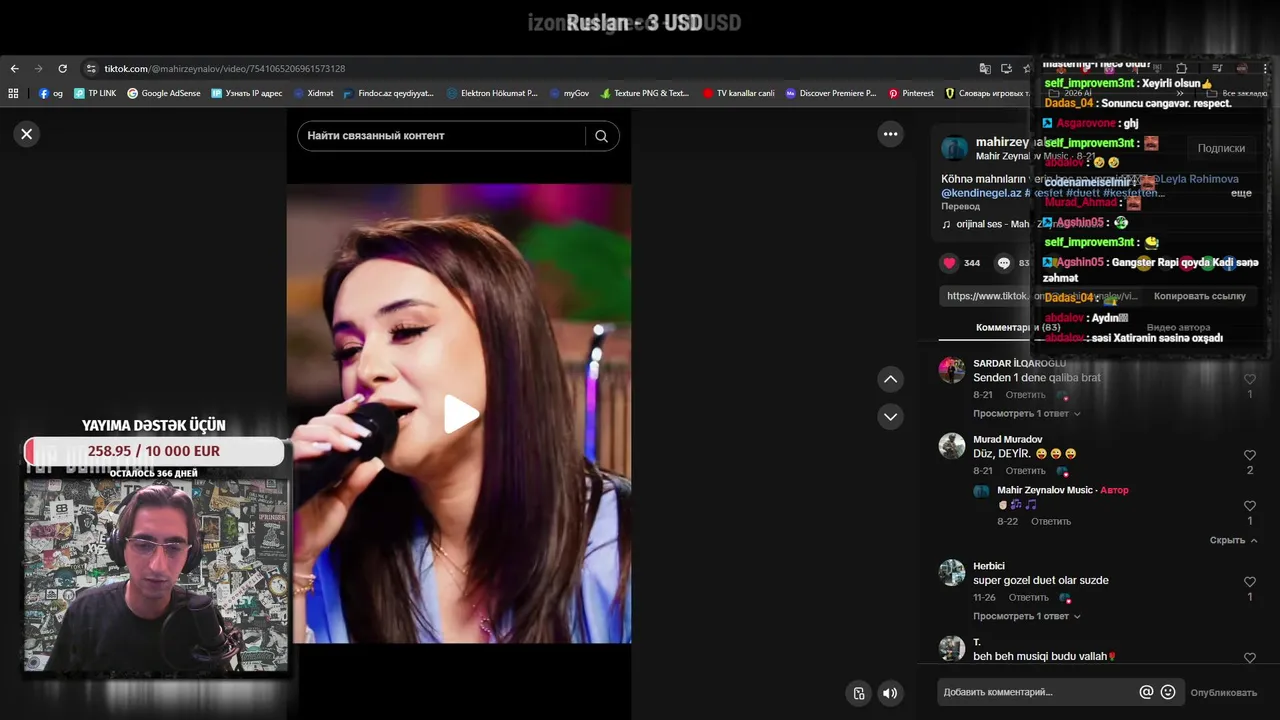Screen dimensions: 1280x720
Task: Click the icon beside the speaker button
Action: (858, 693)
